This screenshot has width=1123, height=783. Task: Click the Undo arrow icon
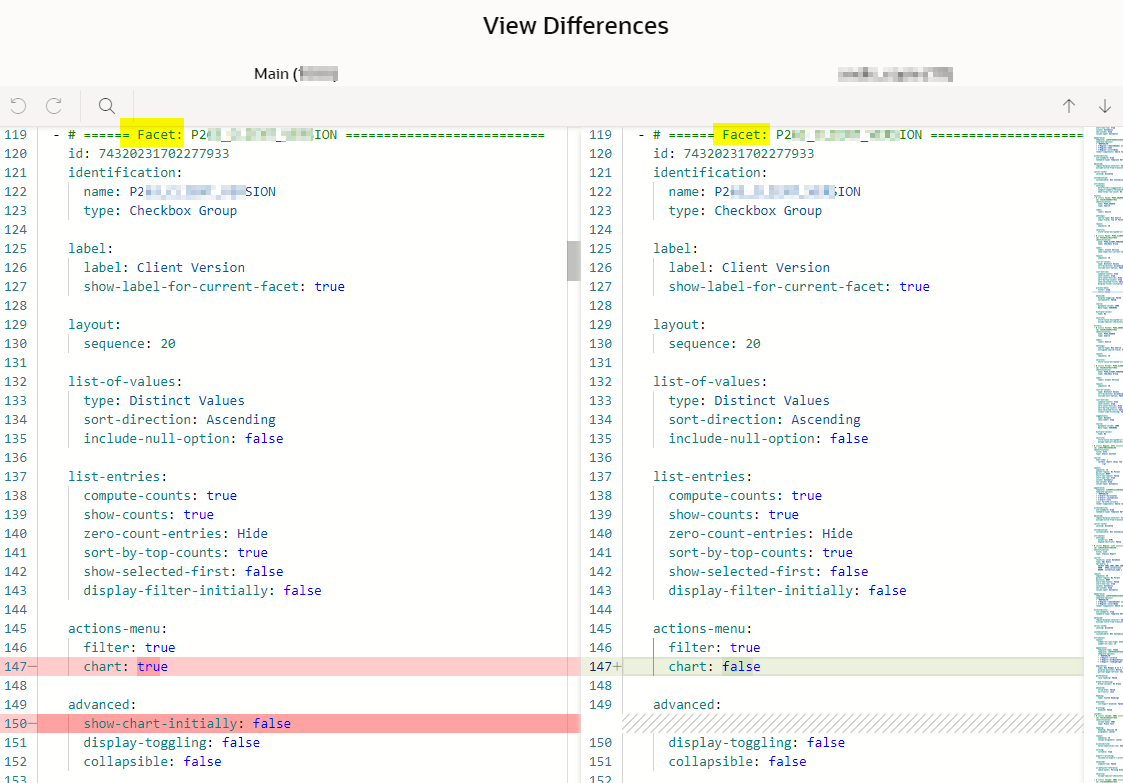(17, 106)
